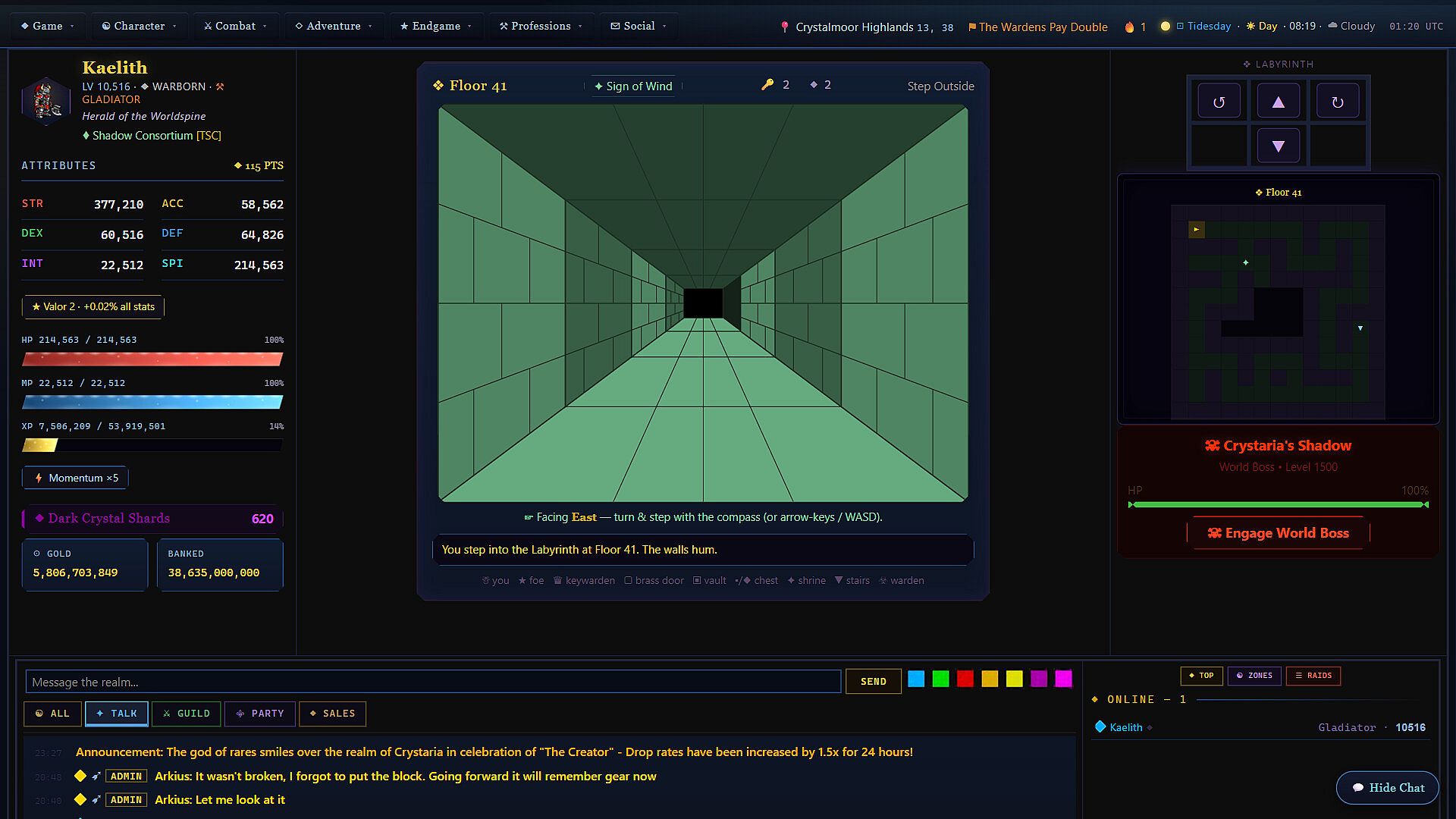Switch chat to the ALL tab

coord(52,714)
